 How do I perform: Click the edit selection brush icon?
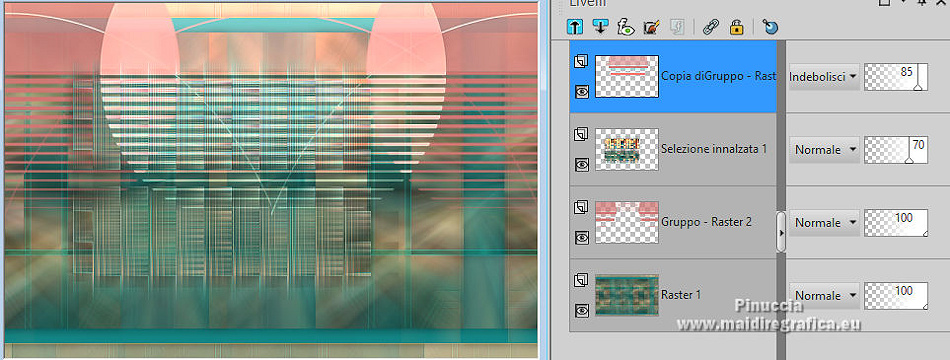click(x=651, y=27)
